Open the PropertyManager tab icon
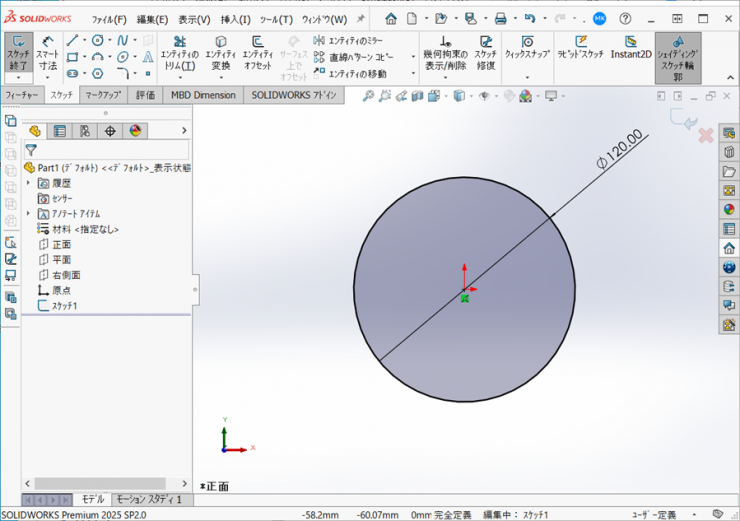740x521 pixels. 60,131
